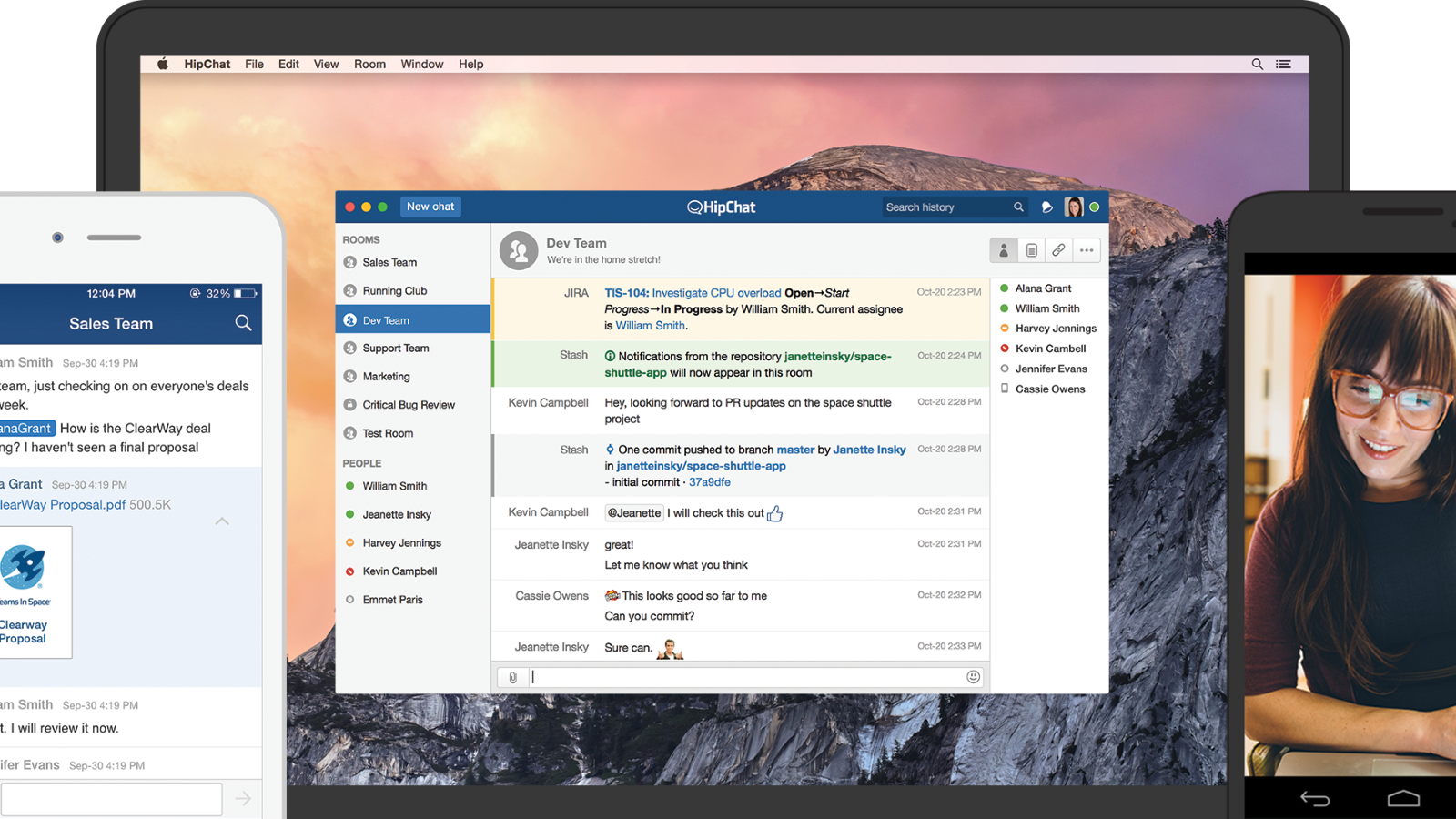This screenshot has height=819, width=1456.
Task: Click the green availability status indicator
Action: coord(1095,207)
